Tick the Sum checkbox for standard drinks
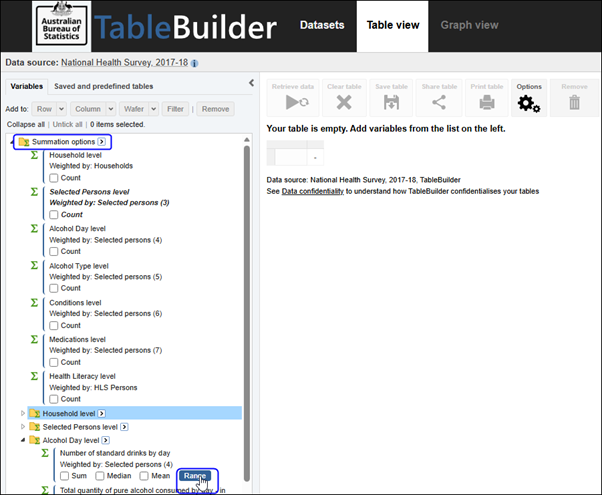The image size is (602, 495). [x=64, y=476]
